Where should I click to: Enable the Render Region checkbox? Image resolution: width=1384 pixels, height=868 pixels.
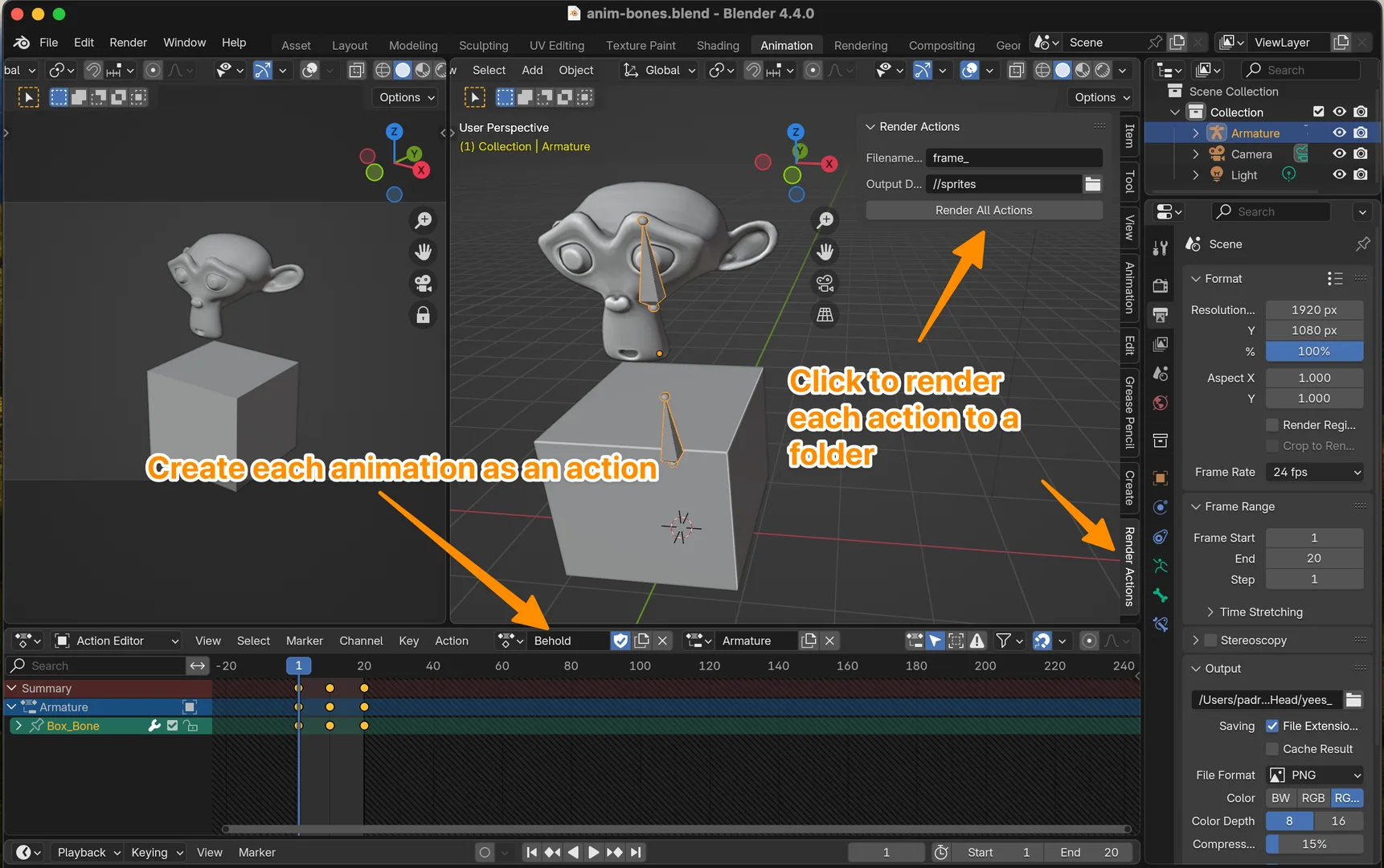pyautogui.click(x=1272, y=425)
